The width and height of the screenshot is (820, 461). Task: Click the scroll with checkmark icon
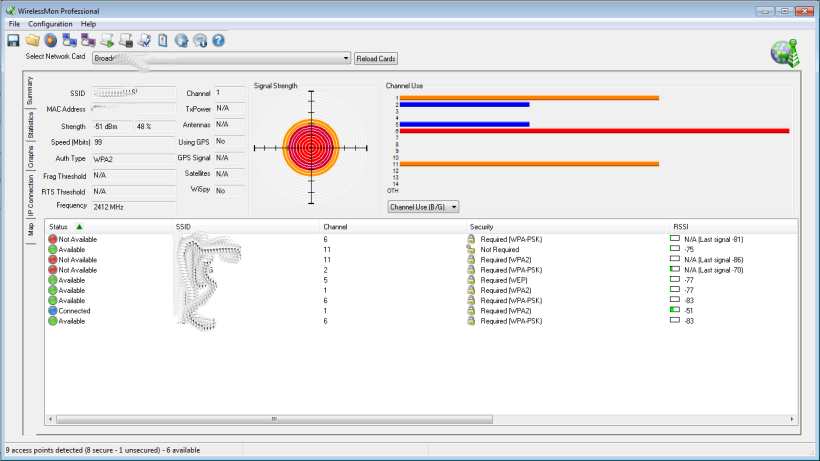(144, 41)
